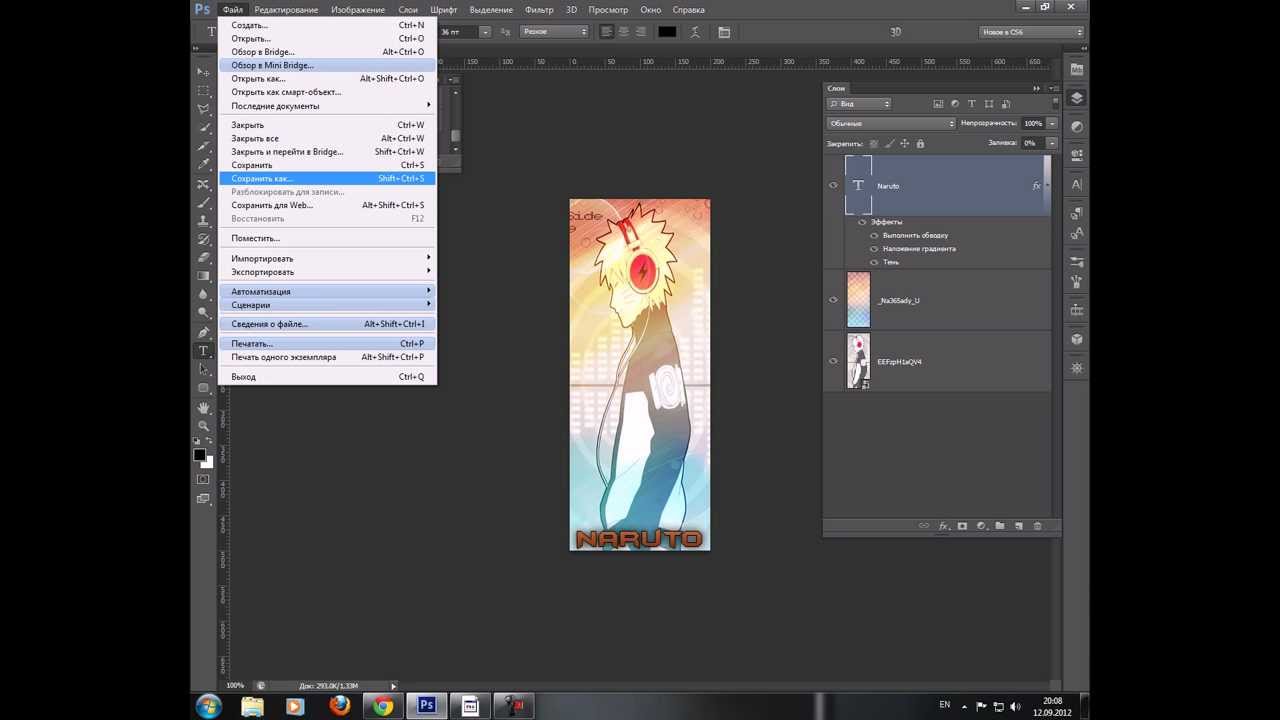Image resolution: width=1280 pixels, height=720 pixels.
Task: Toggle visibility of all Эффекты
Action: pos(862,222)
